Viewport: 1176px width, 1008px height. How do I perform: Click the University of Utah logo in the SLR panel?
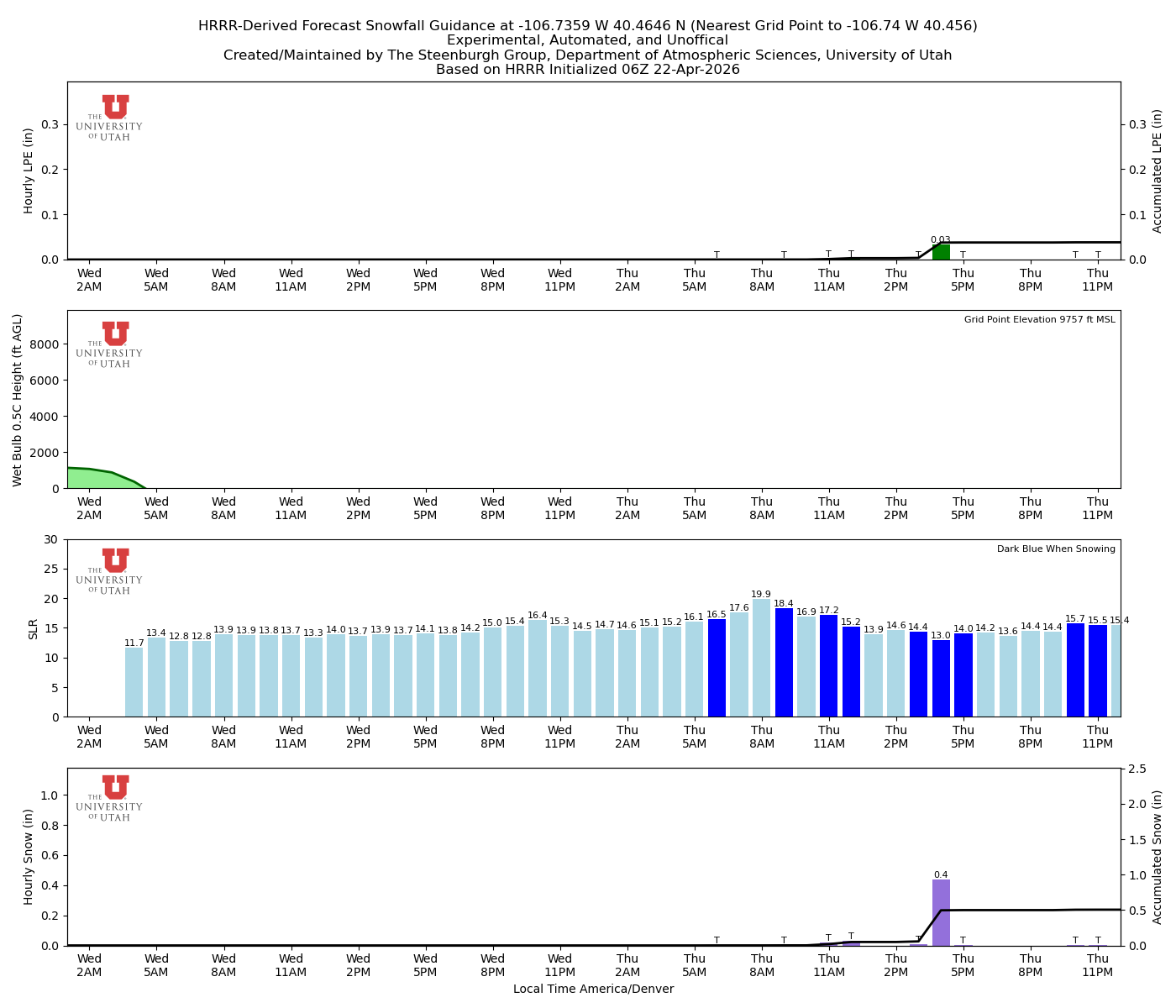[x=112, y=571]
